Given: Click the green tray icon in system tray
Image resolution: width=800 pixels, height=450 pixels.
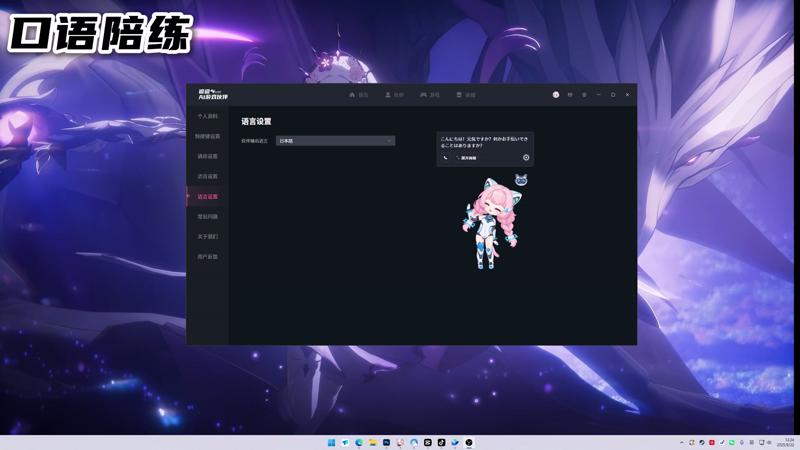Looking at the screenshot, I should [732, 442].
